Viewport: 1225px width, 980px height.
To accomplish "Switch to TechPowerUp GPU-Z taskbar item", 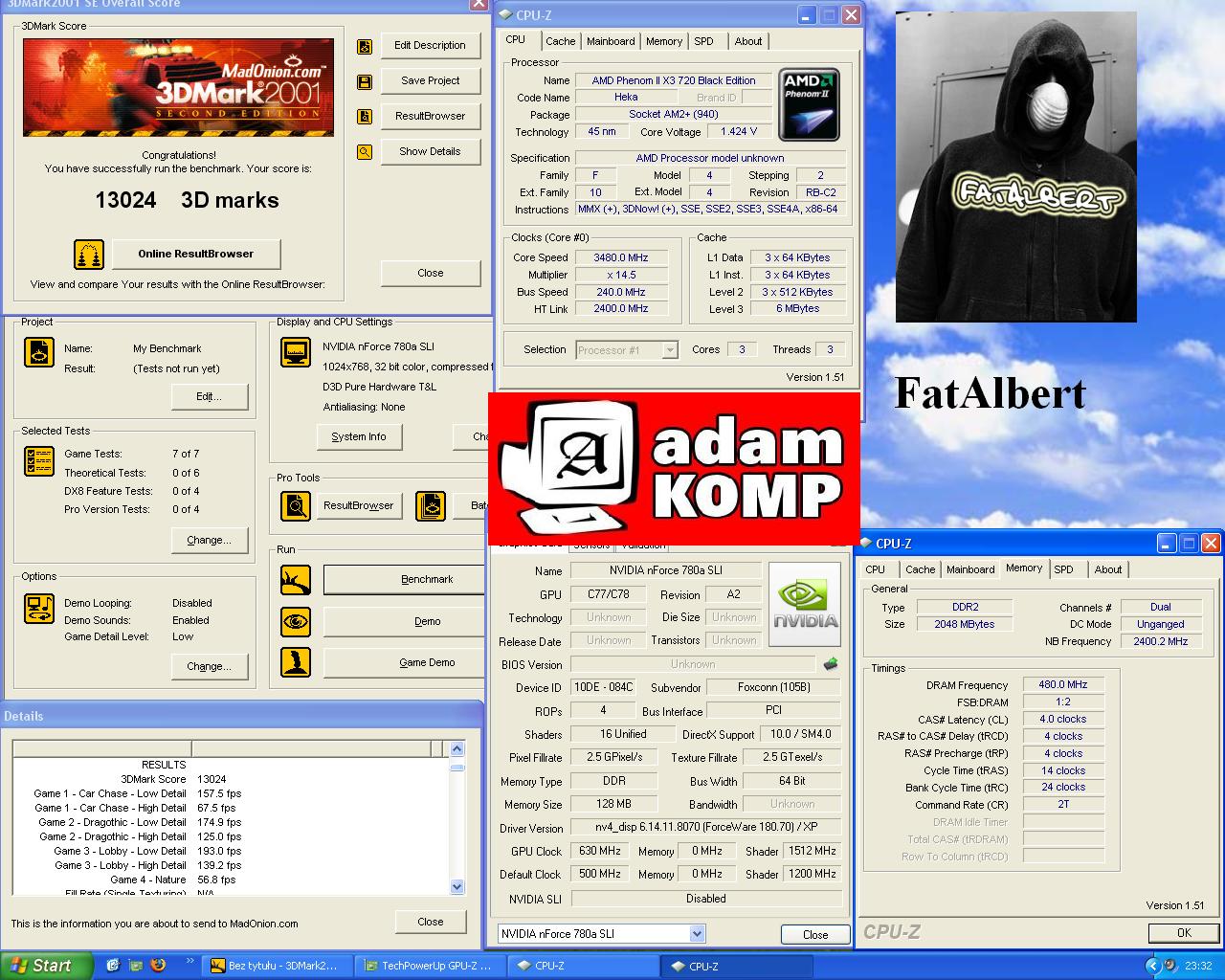I will 428,966.
